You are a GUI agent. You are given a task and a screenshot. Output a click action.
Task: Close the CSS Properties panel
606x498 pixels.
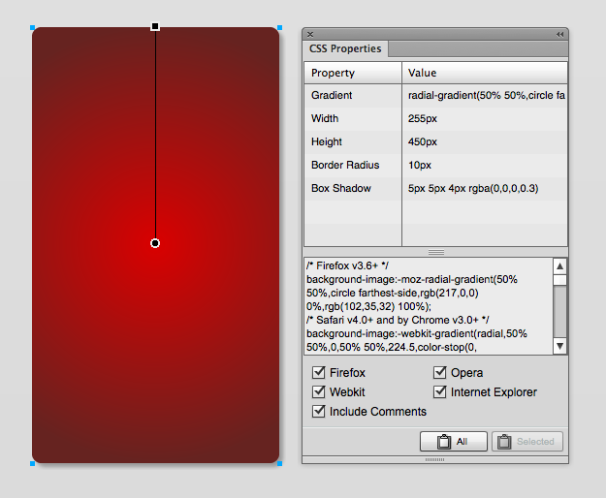[x=310, y=34]
